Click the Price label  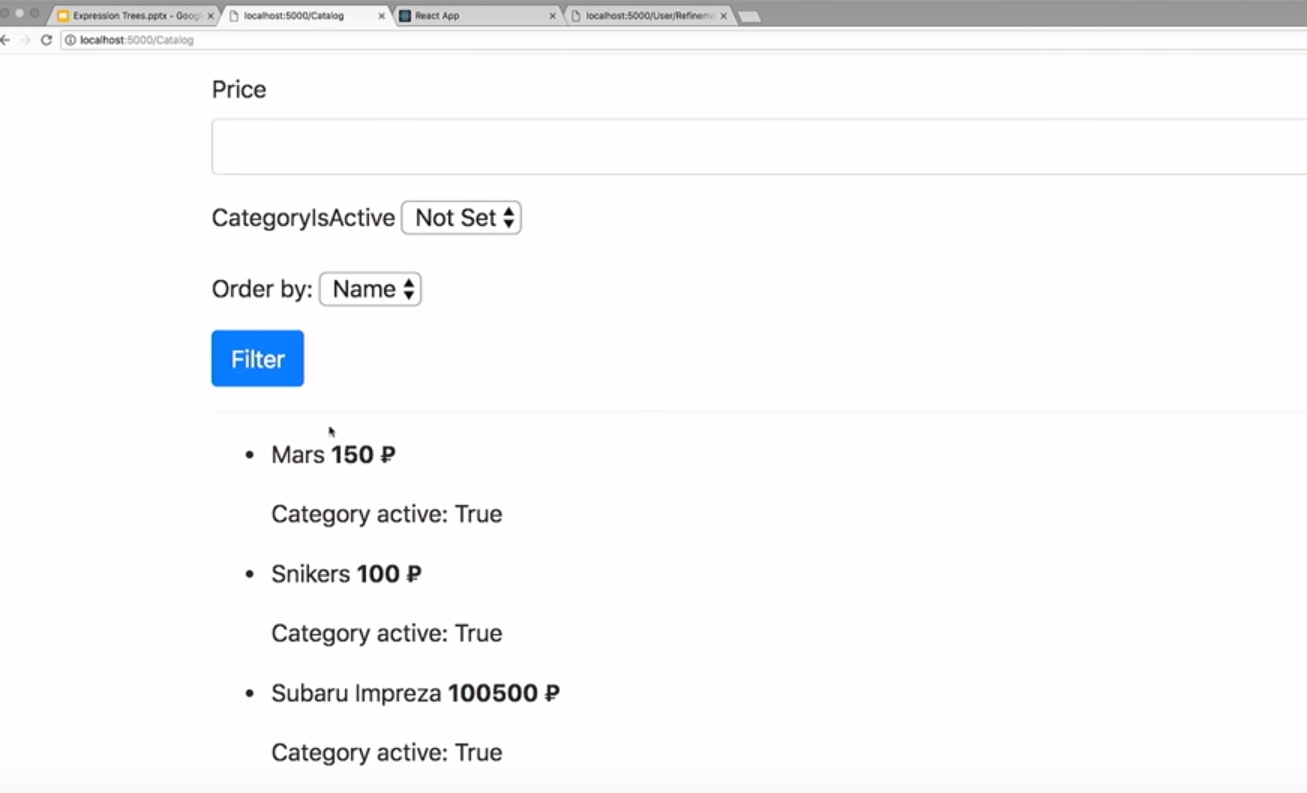[239, 90]
